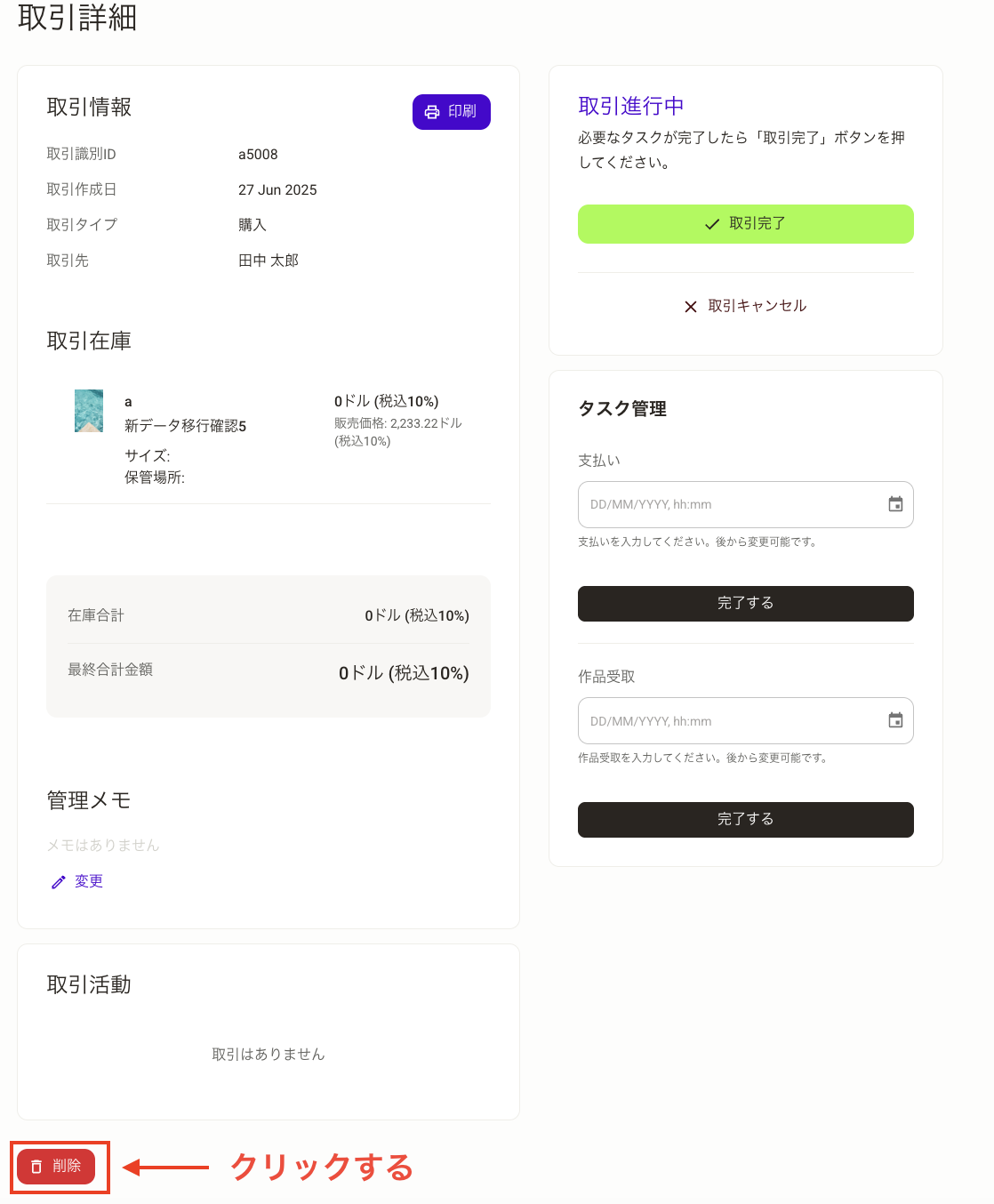This screenshot has height=1204, width=994.
Task: Click the 取引先 label
Action: pos(68,261)
